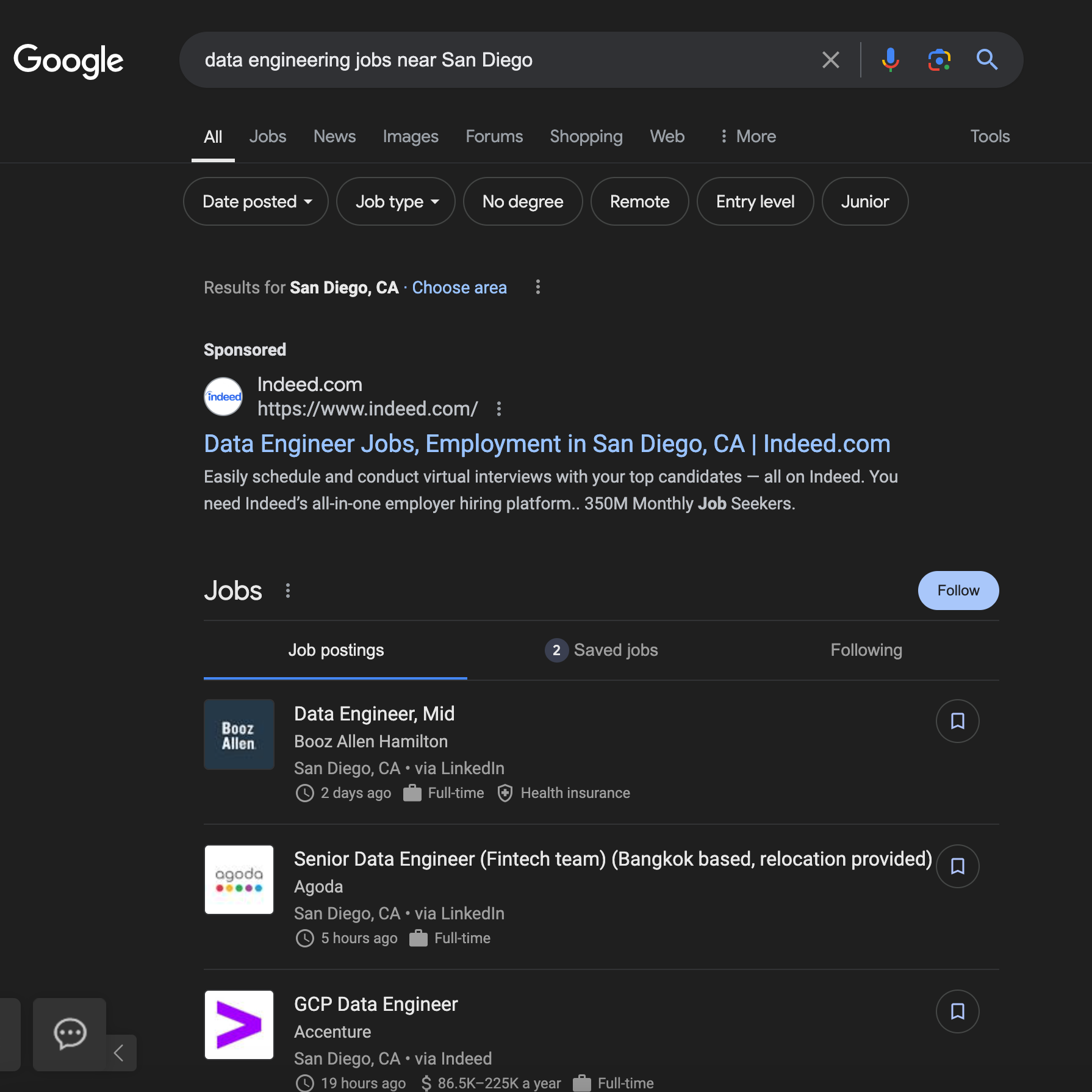This screenshot has width=1092, height=1092.
Task: Click the https://www.indeed.com/ URL text
Action: (x=368, y=409)
